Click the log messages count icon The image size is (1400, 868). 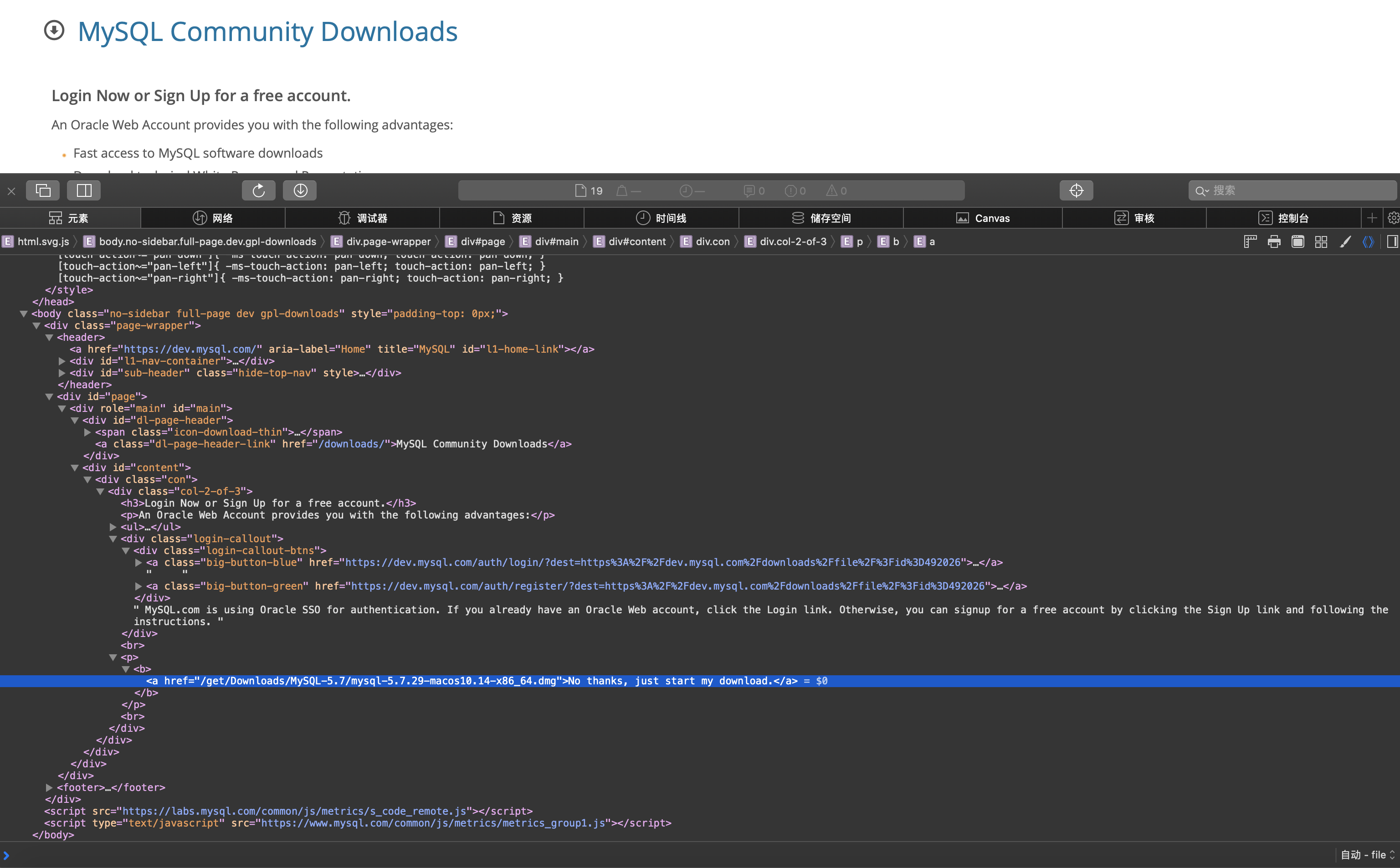(754, 190)
